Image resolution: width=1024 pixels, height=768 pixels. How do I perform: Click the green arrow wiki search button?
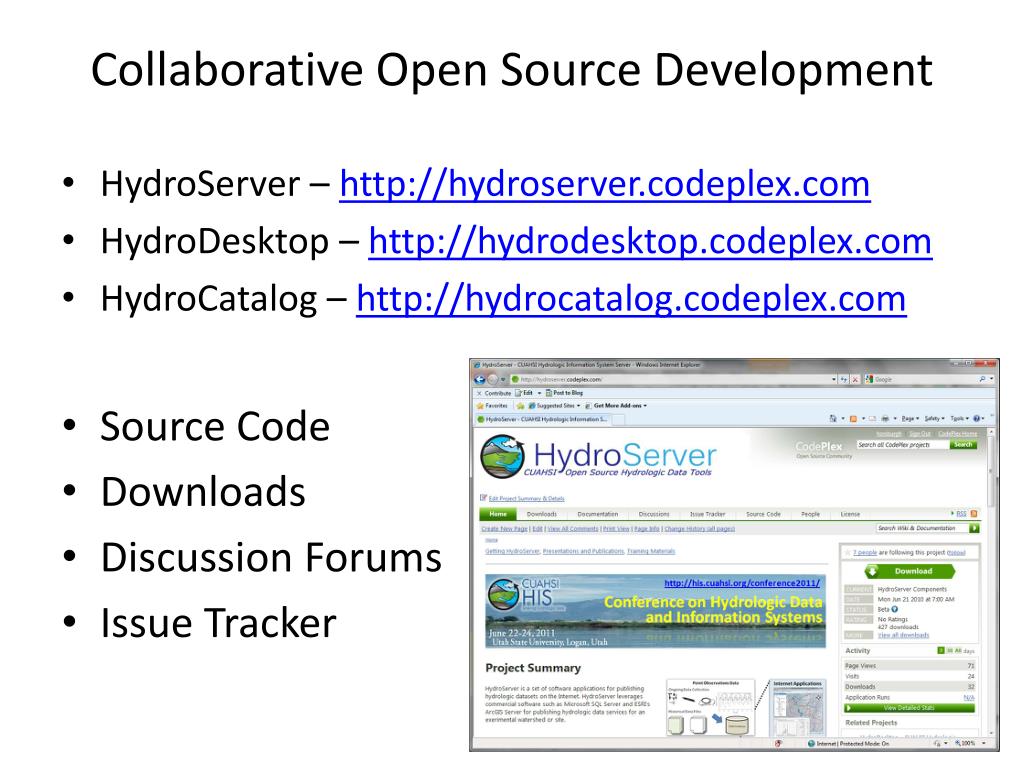pos(974,528)
